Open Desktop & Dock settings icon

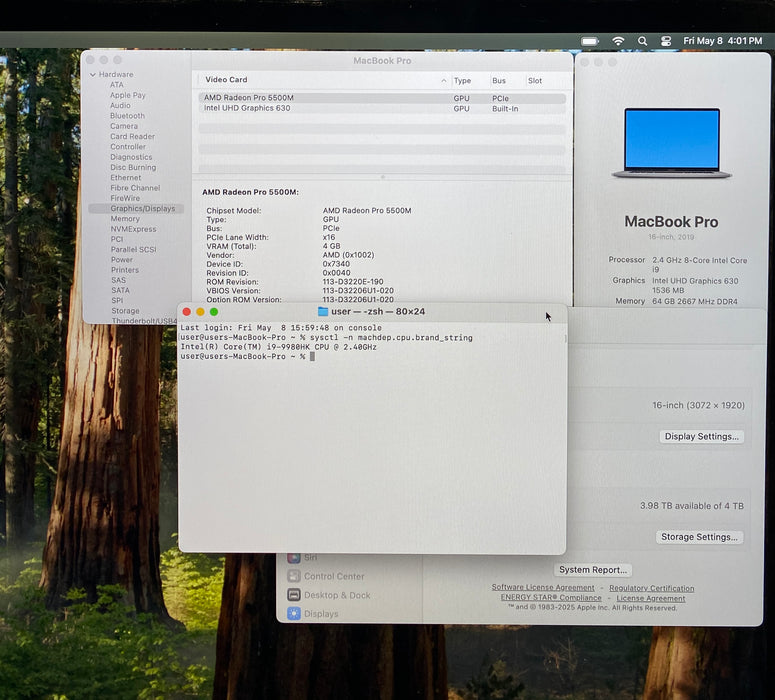click(294, 595)
